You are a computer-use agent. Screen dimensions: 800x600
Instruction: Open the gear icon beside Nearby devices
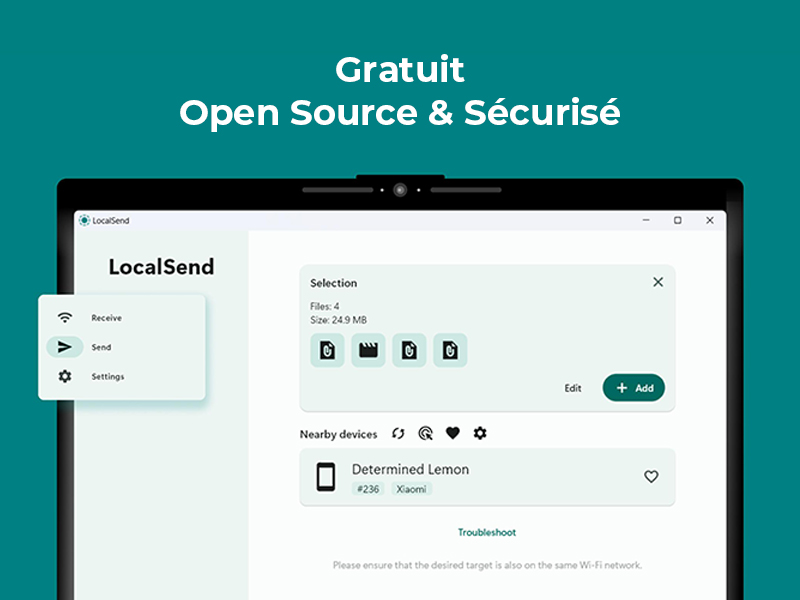coord(480,433)
